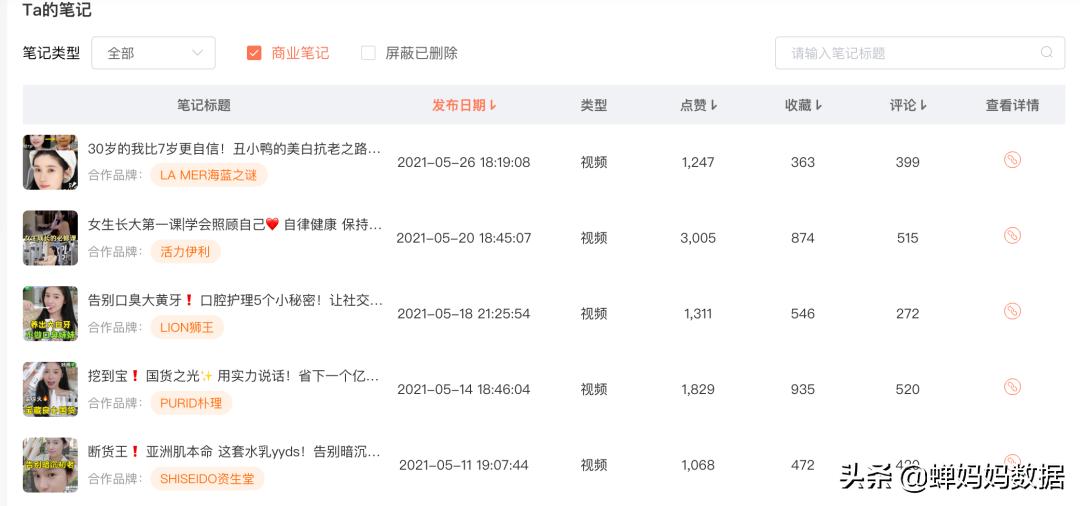The image size is (1080, 506).
Task: Open thumbnail of the 30岁的我 video note
Action: coord(50,162)
